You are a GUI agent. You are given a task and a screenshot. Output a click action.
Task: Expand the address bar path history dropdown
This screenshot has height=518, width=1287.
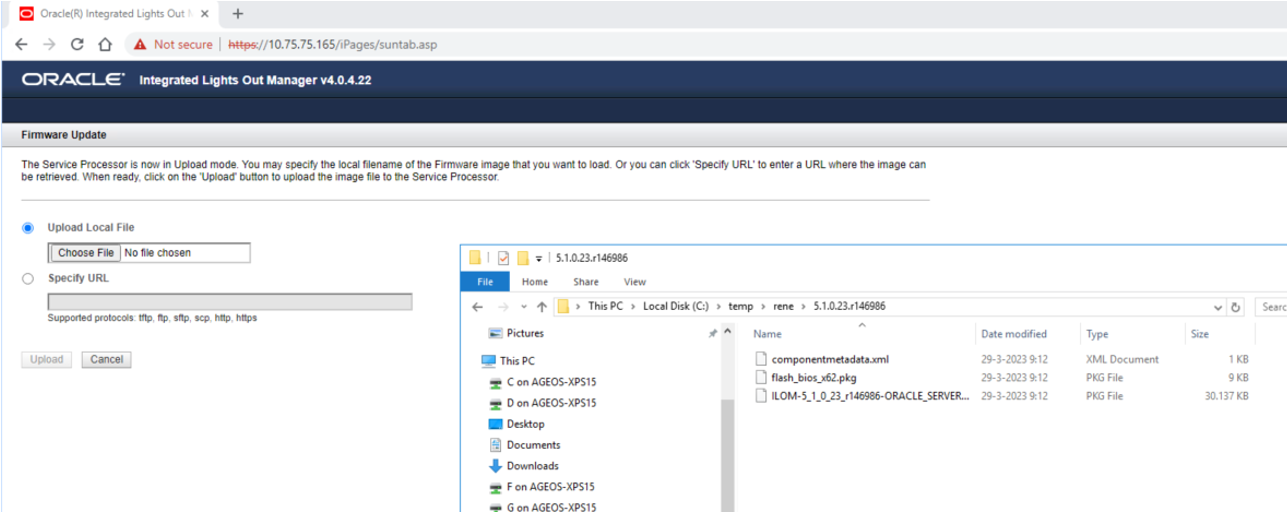(1217, 307)
